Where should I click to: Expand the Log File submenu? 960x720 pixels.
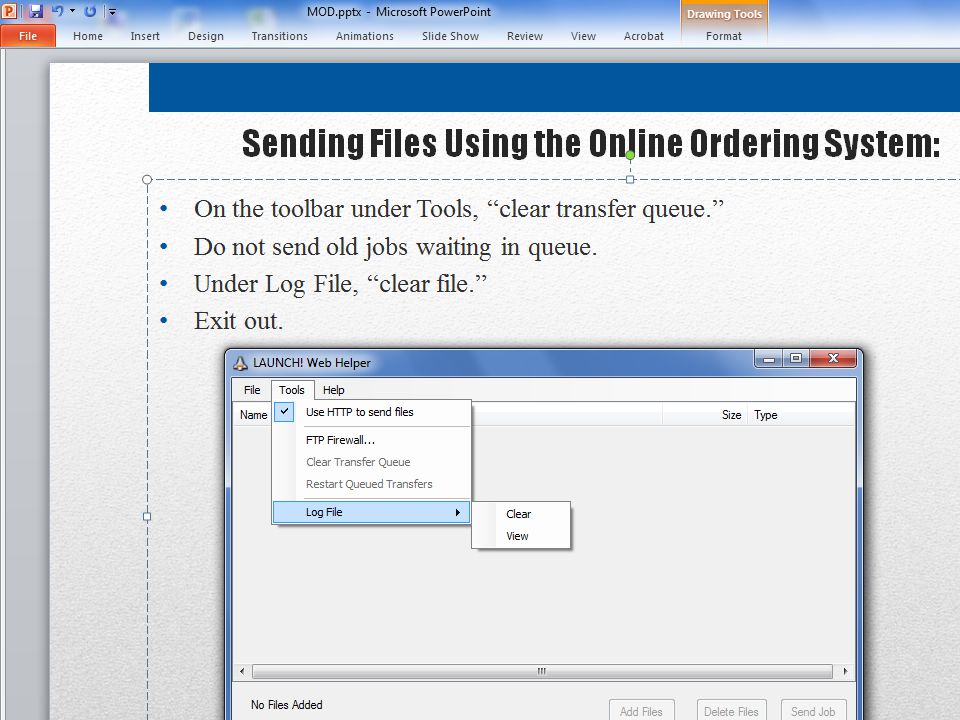pos(372,512)
